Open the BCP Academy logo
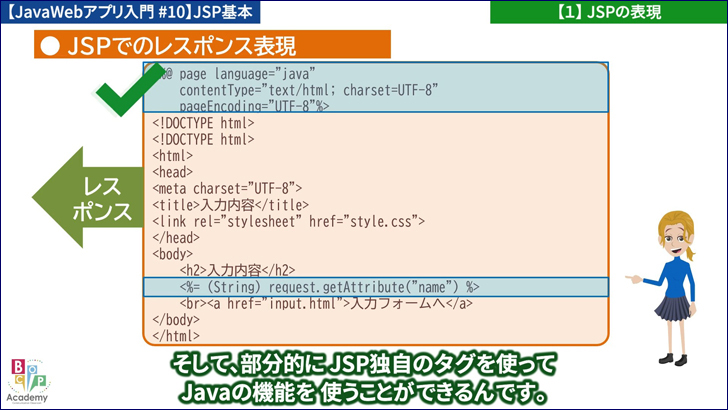Screen dimensions: 728x410 (x=27, y=381)
